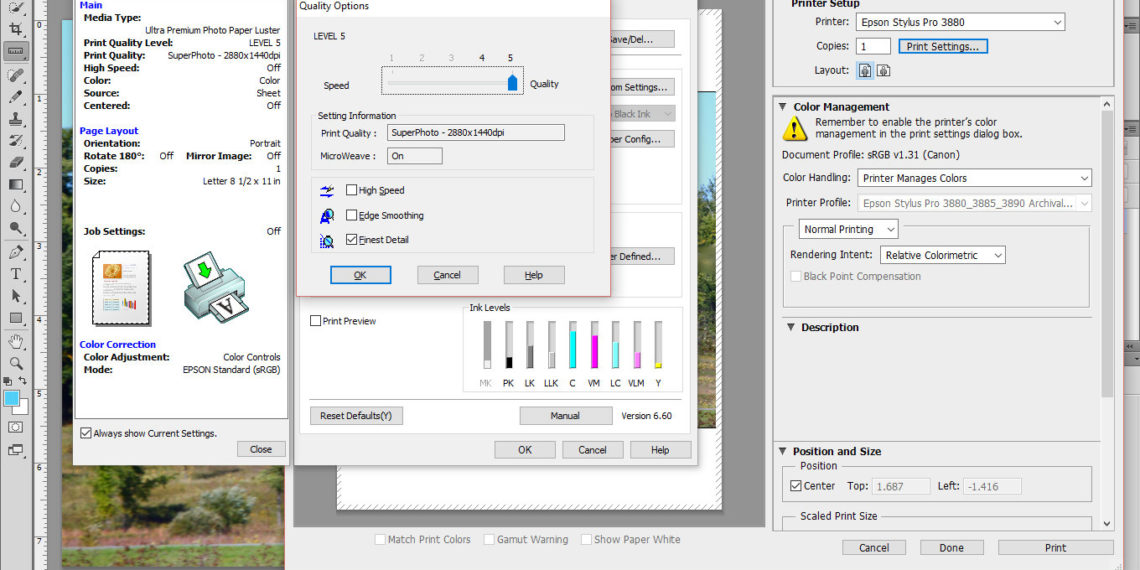Select the Ruler tool
1140x570 pixels.
15,51
